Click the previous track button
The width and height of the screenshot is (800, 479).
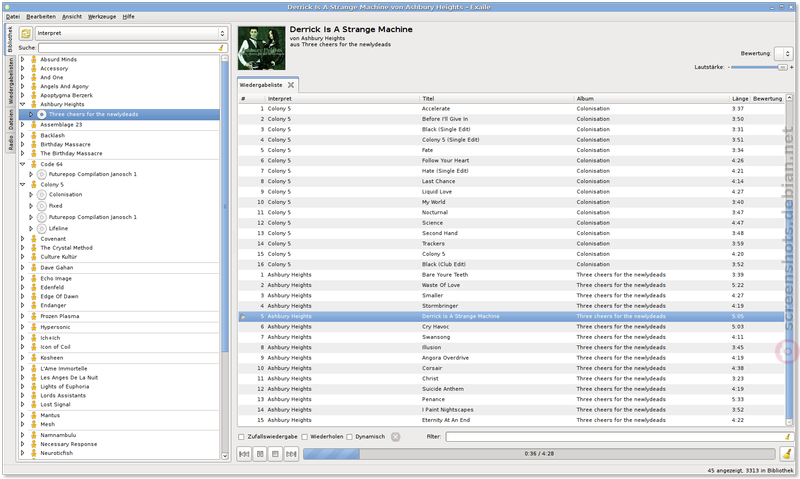point(244,453)
